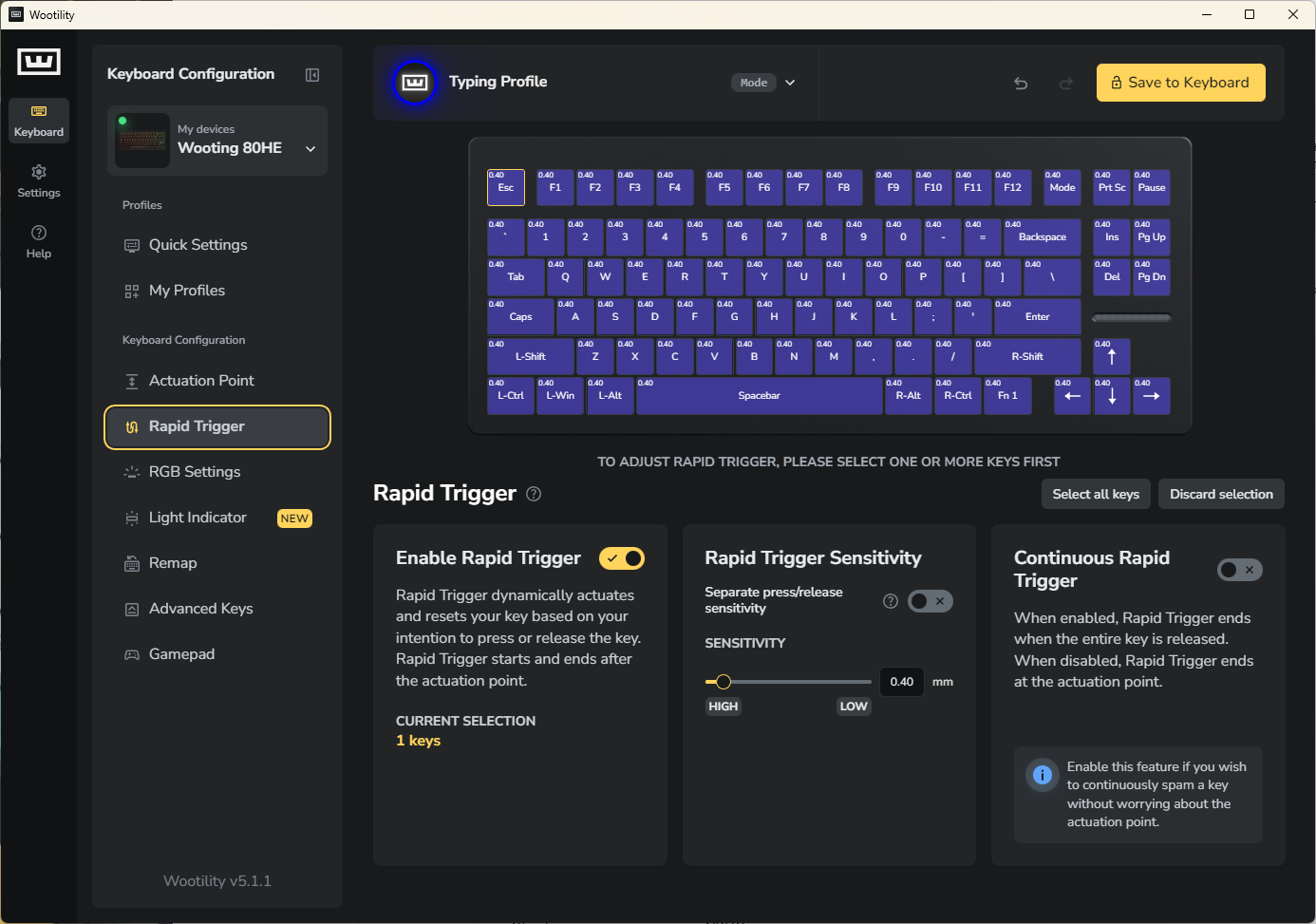Image resolution: width=1316 pixels, height=924 pixels.
Task: Select the Esc key on keyboard layout
Action: tap(506, 187)
